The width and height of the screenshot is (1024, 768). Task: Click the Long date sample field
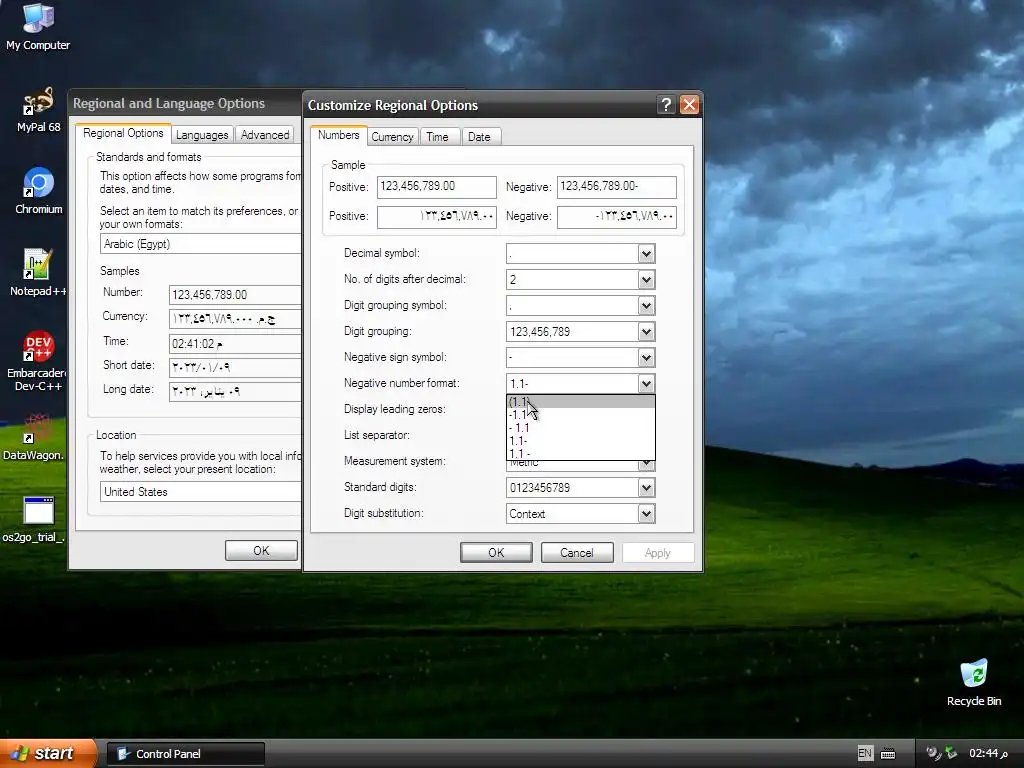[235, 391]
